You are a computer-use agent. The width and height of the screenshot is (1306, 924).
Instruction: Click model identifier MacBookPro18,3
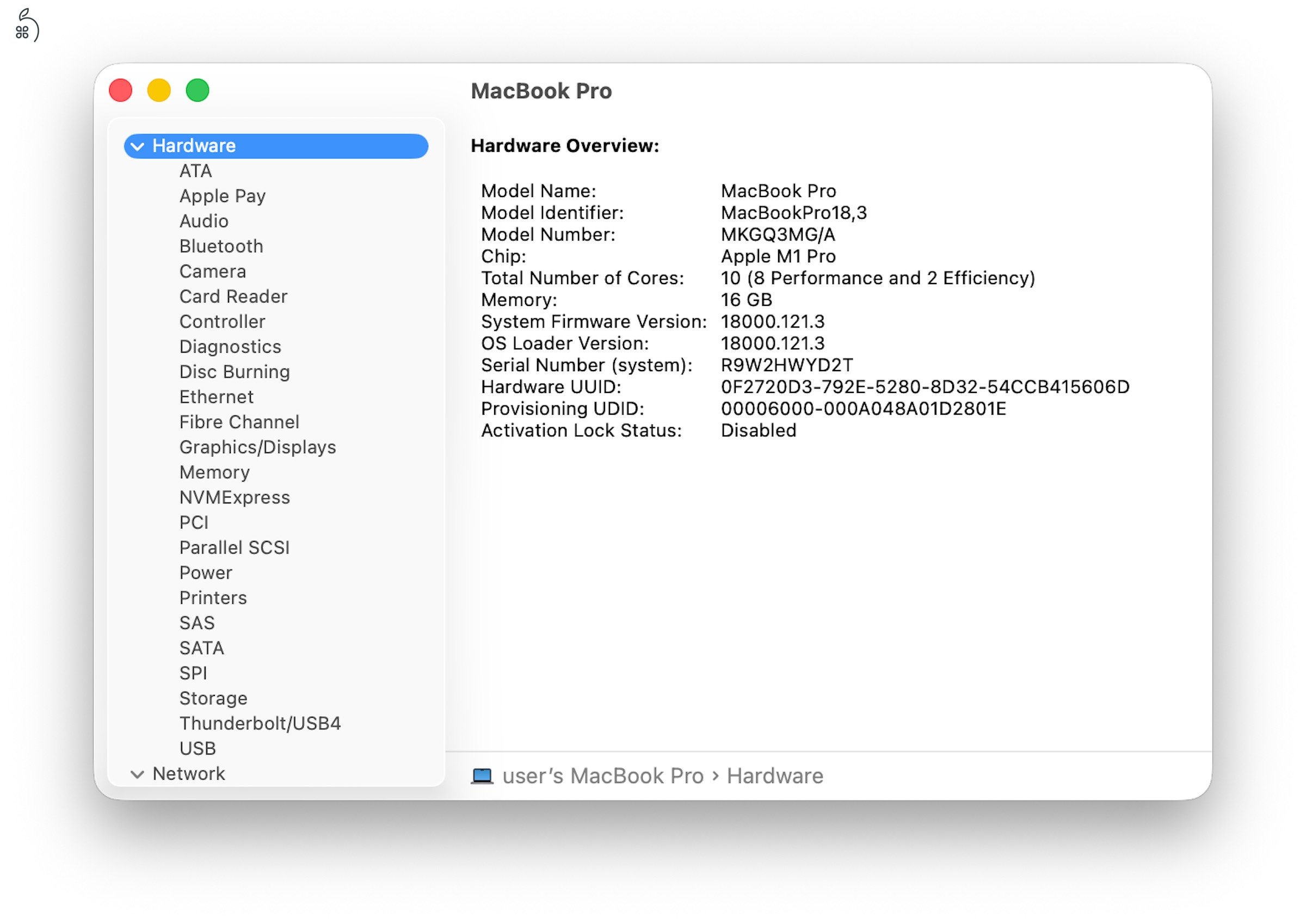tap(794, 213)
